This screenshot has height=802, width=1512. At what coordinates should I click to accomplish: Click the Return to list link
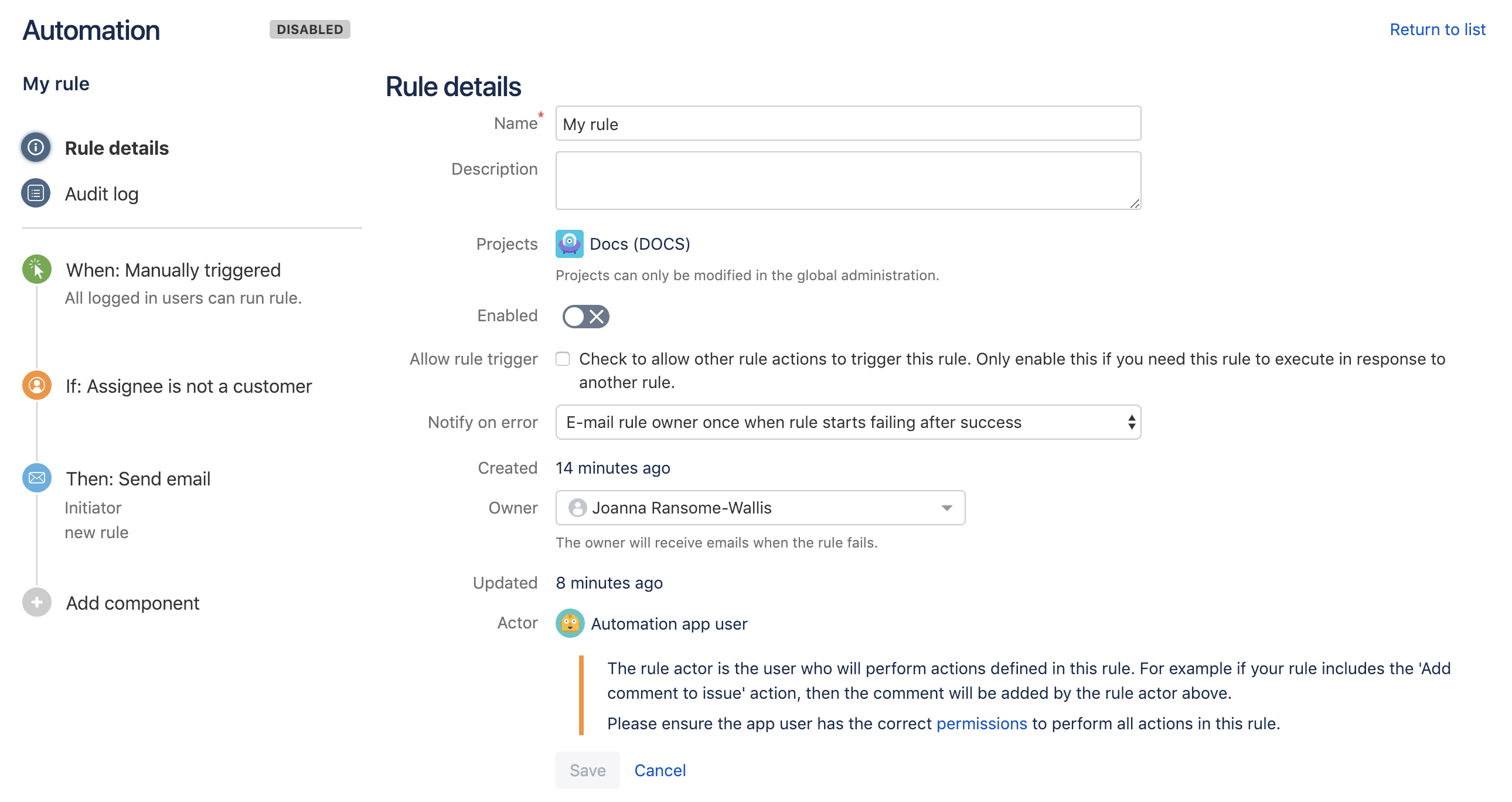tap(1437, 29)
